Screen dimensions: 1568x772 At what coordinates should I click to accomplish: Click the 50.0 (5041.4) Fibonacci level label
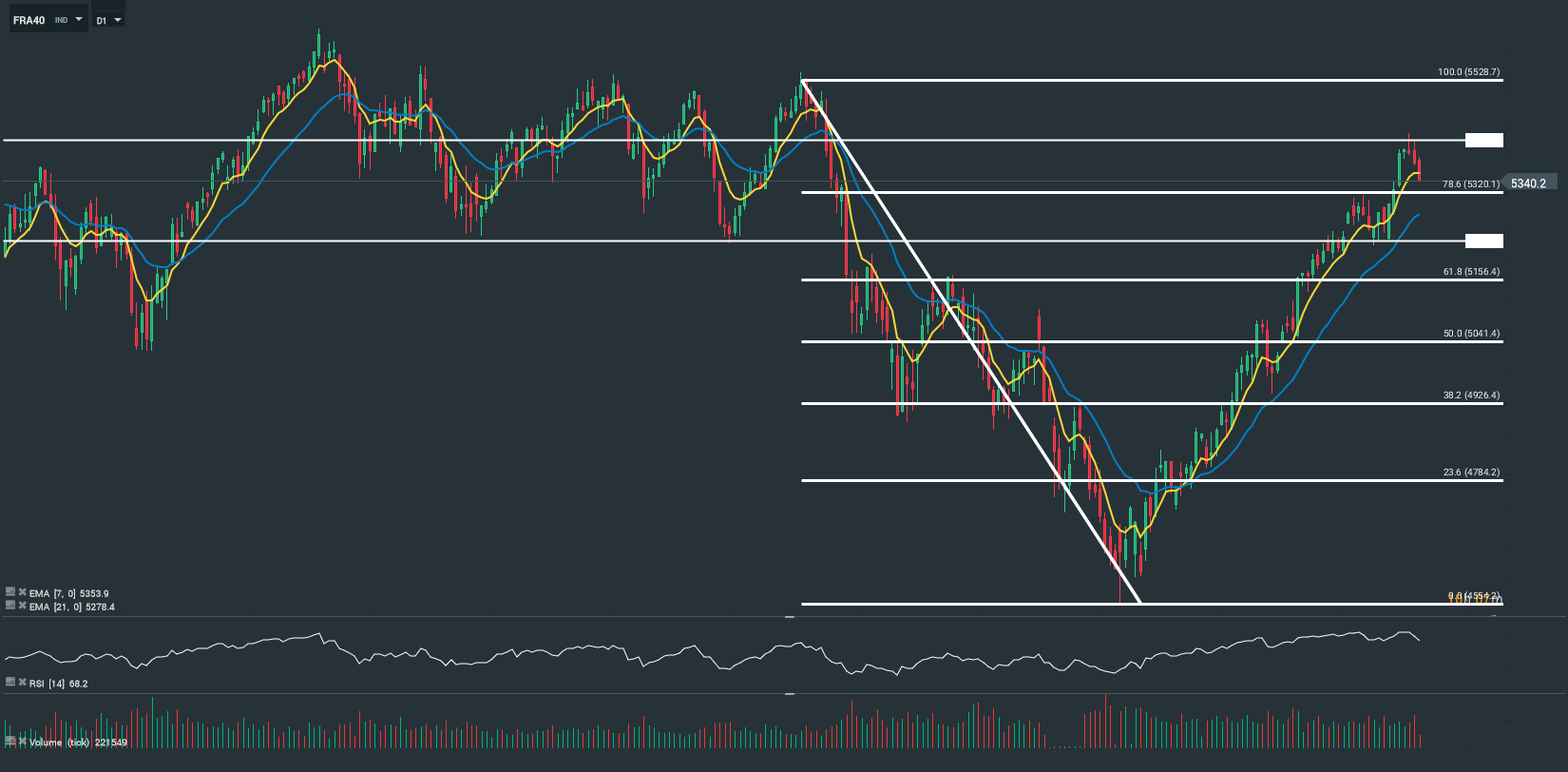[x=1470, y=334]
